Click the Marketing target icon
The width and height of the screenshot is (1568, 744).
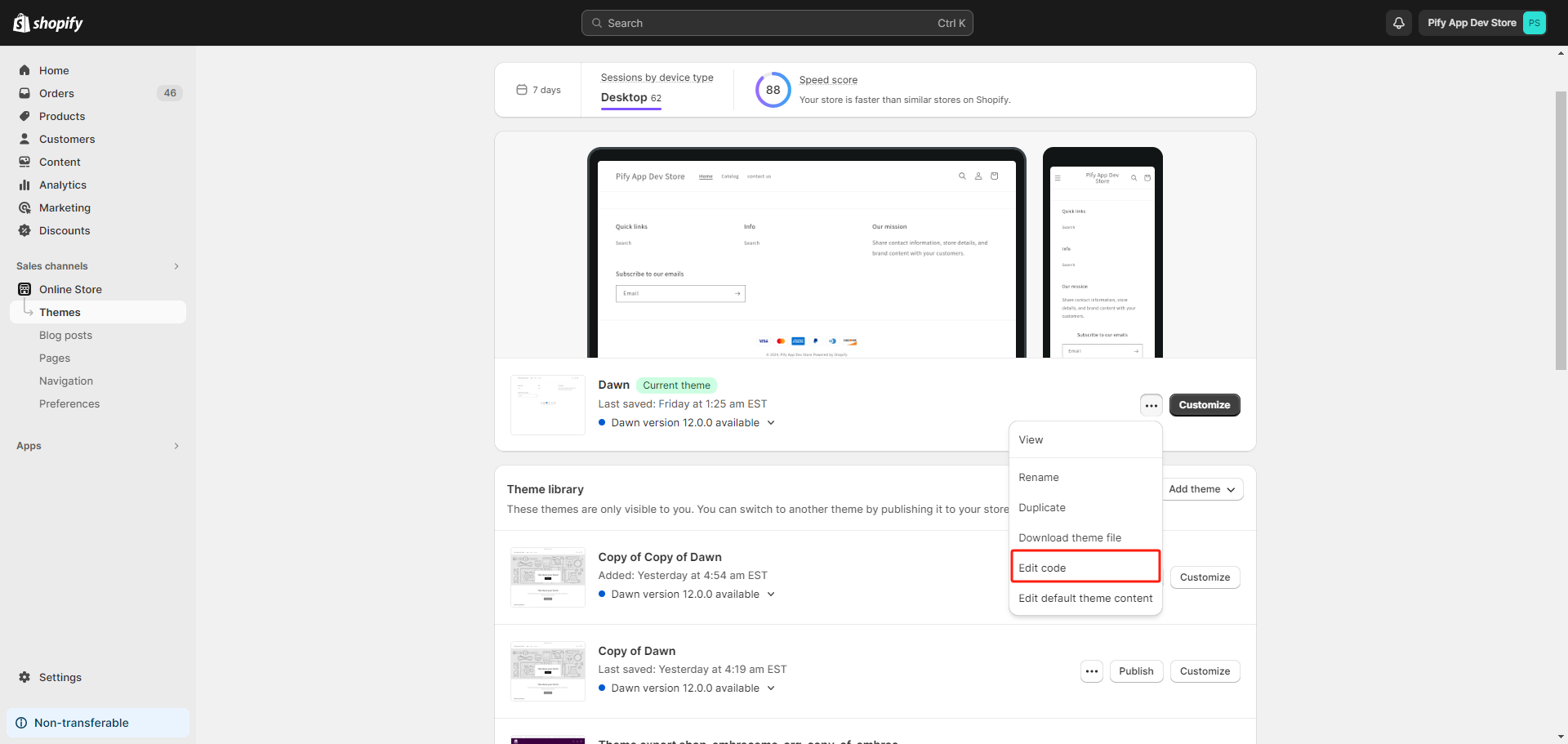click(x=24, y=207)
